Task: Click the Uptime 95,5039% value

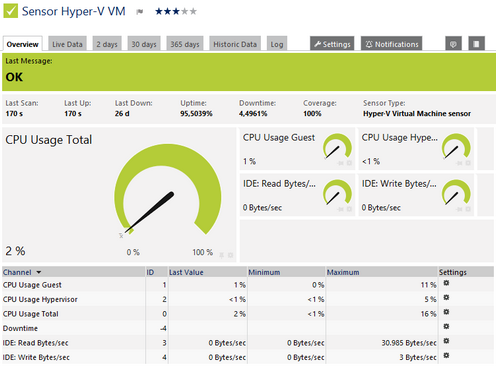Action: click(x=196, y=114)
